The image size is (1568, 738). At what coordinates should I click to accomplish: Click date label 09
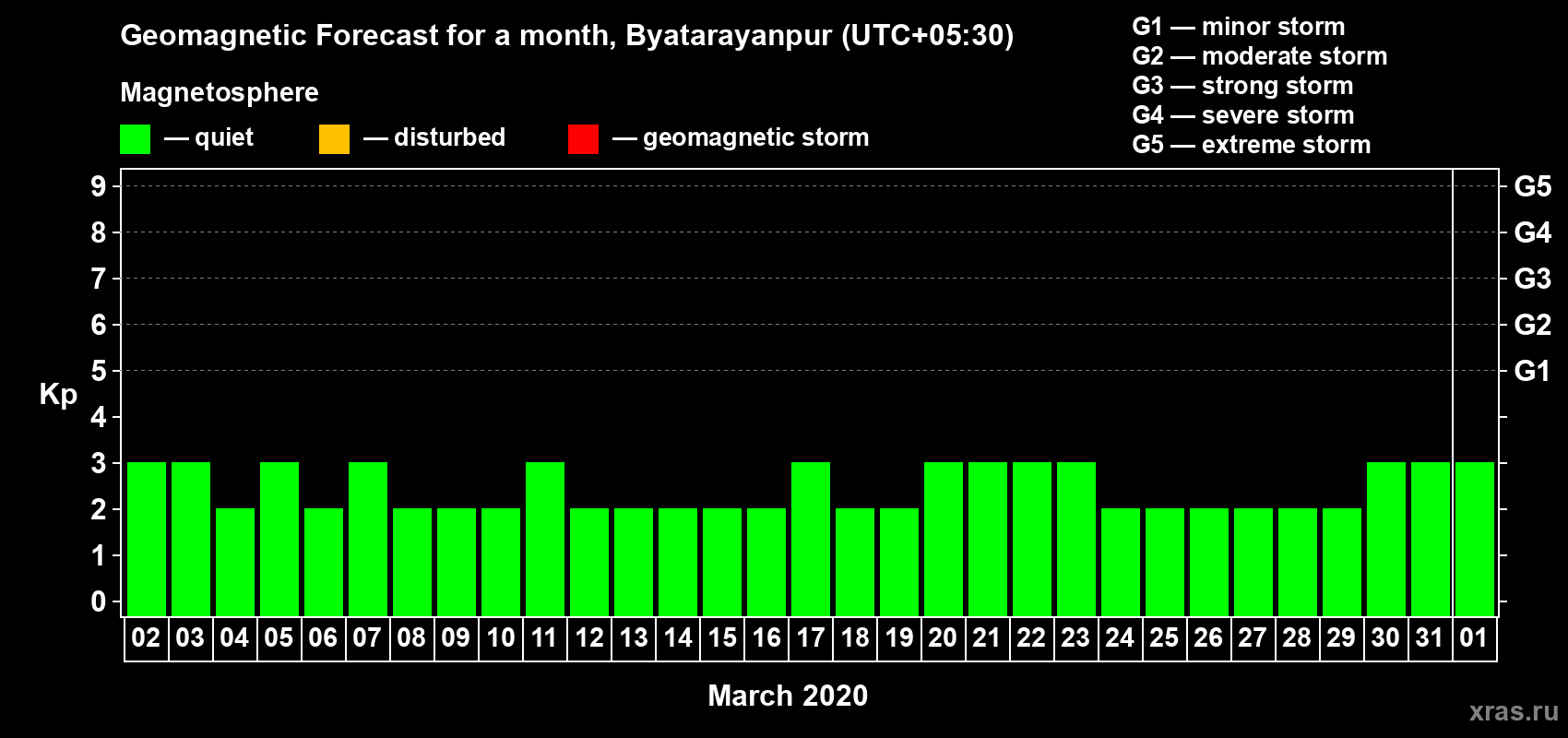pyautogui.click(x=456, y=638)
